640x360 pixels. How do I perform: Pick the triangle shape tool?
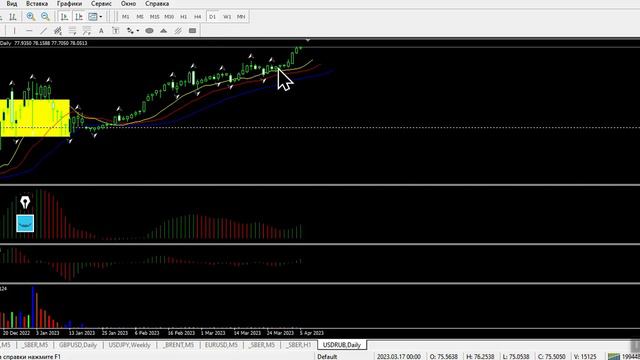coord(163,31)
